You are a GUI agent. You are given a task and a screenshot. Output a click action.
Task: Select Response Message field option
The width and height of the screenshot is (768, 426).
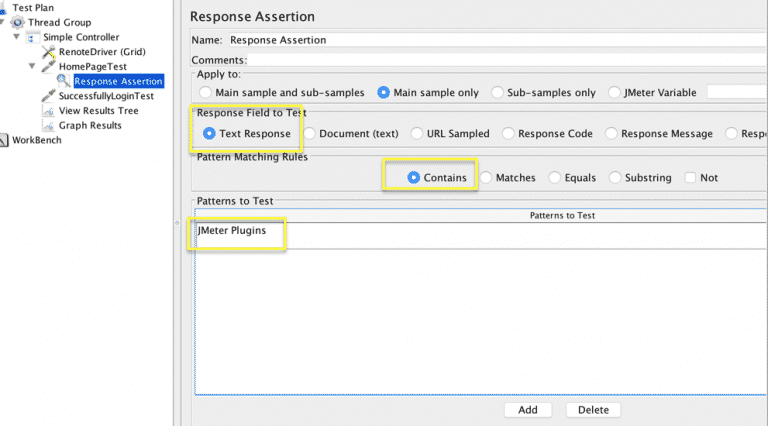pyautogui.click(x=659, y=134)
